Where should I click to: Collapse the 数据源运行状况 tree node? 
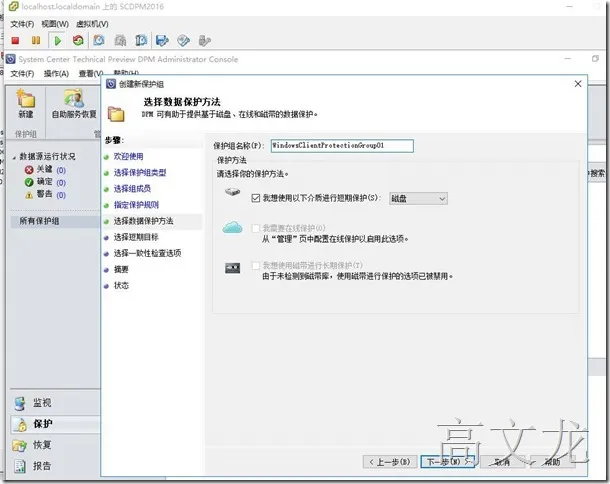point(14,157)
